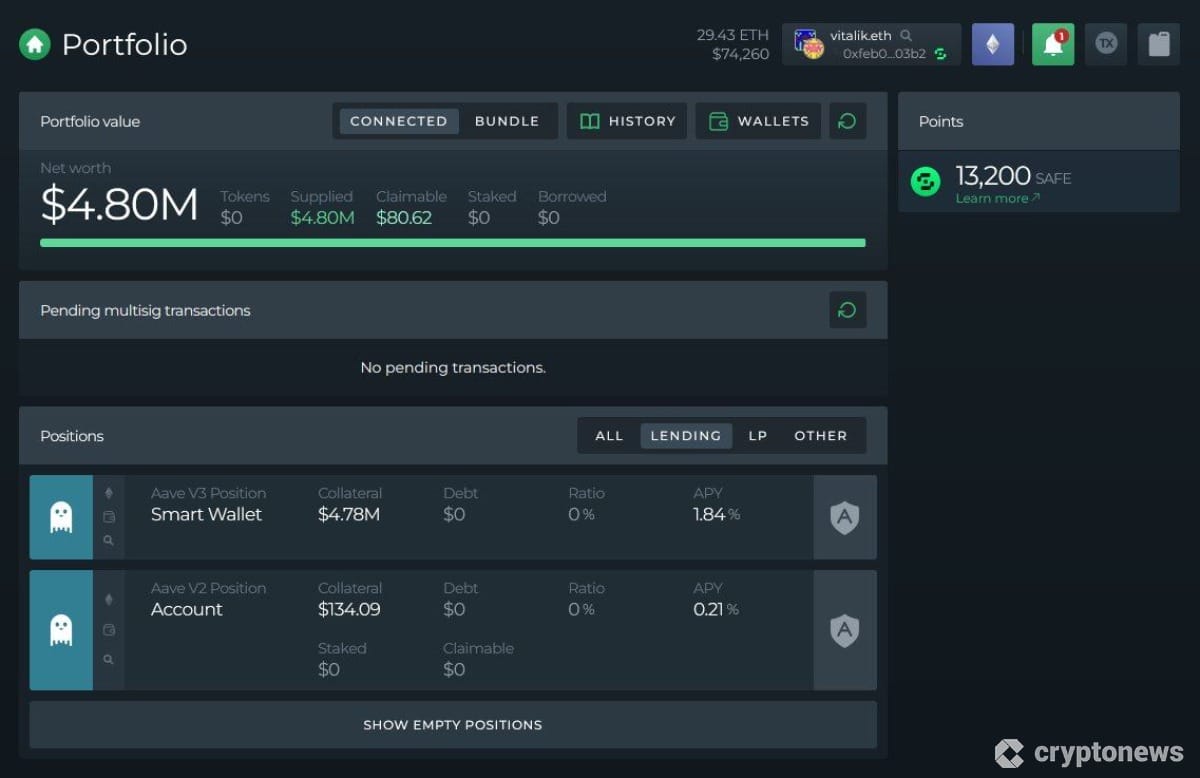Image resolution: width=1200 pixels, height=778 pixels.
Task: Show all positions with ALL filter
Action: (x=609, y=436)
